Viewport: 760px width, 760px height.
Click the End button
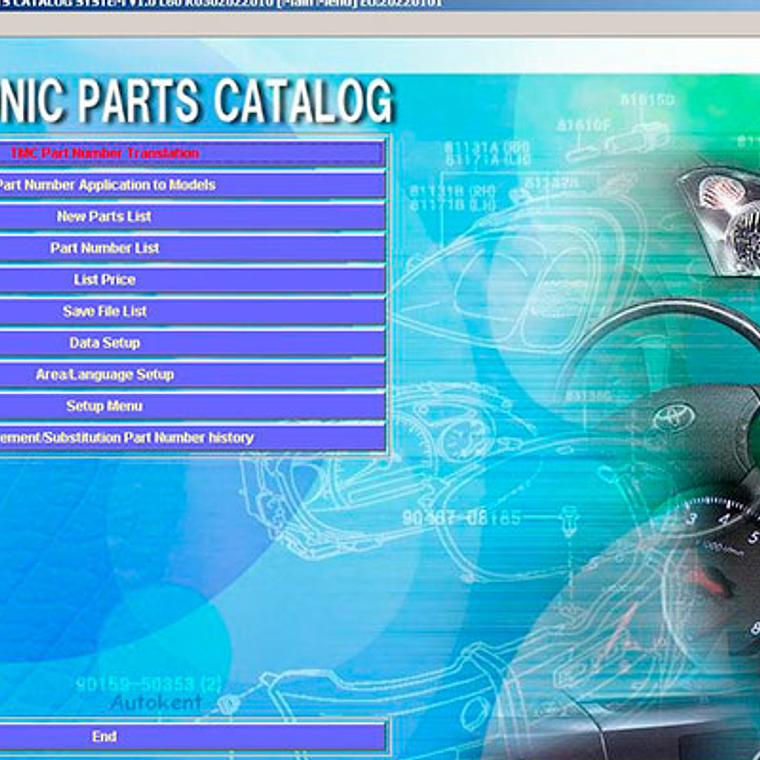tap(192, 737)
